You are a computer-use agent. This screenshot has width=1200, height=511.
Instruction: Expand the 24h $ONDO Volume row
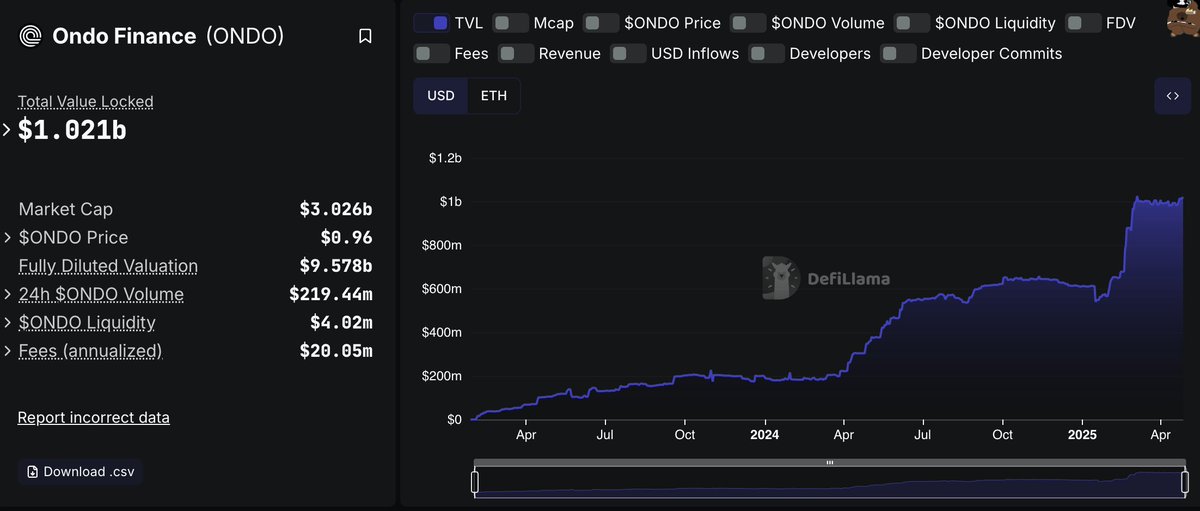point(6,294)
